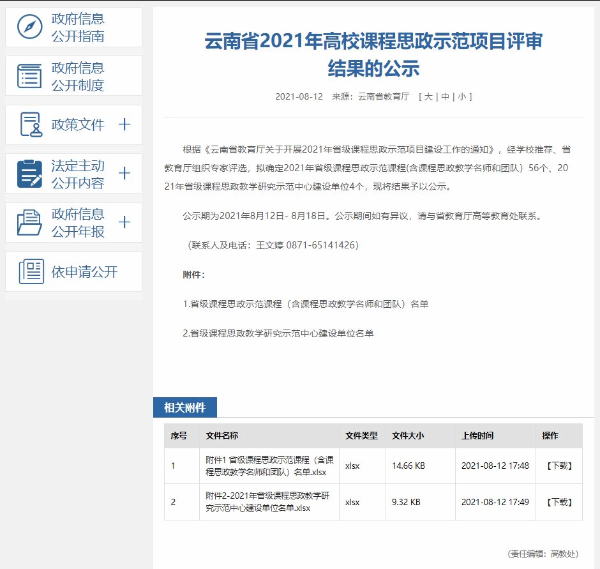The width and height of the screenshot is (600, 569).
Task: Select the 相关附件 tab
Action: tap(184, 407)
